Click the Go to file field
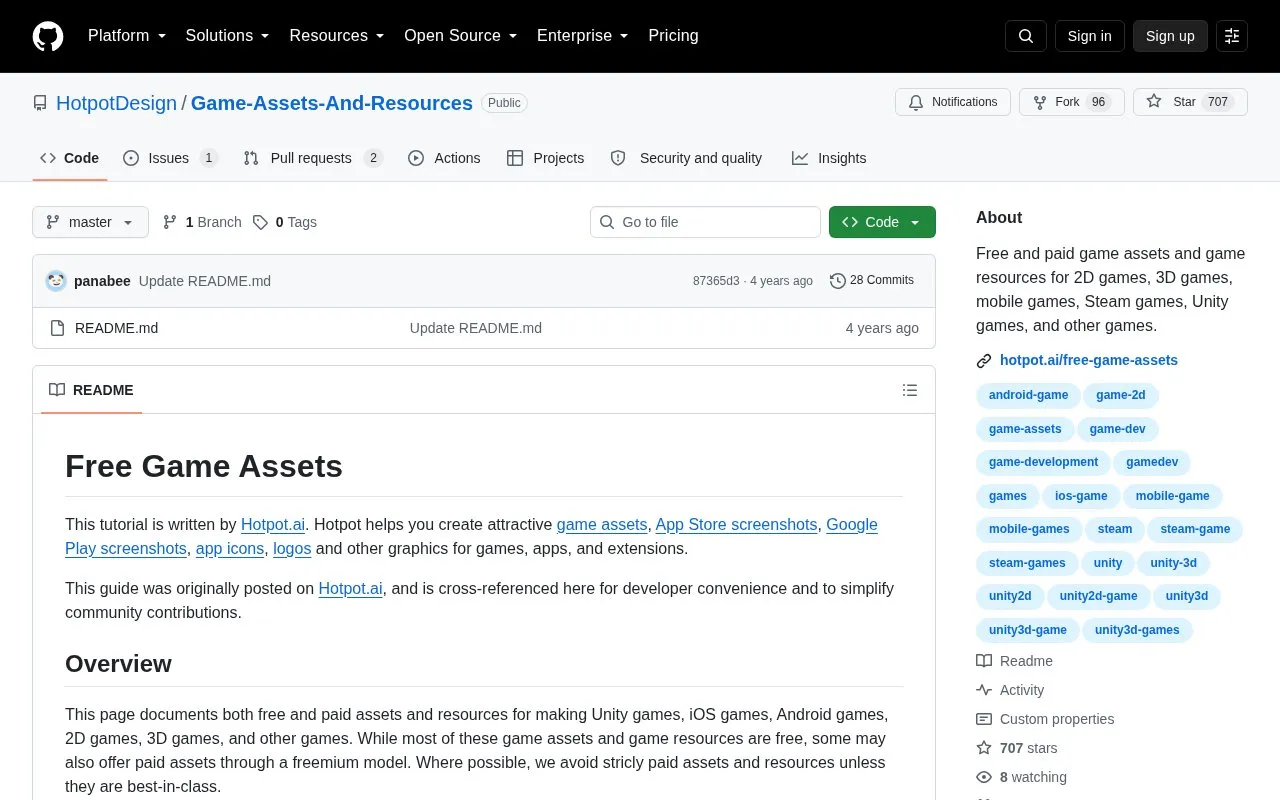Viewport: 1280px width, 800px height. tap(705, 222)
